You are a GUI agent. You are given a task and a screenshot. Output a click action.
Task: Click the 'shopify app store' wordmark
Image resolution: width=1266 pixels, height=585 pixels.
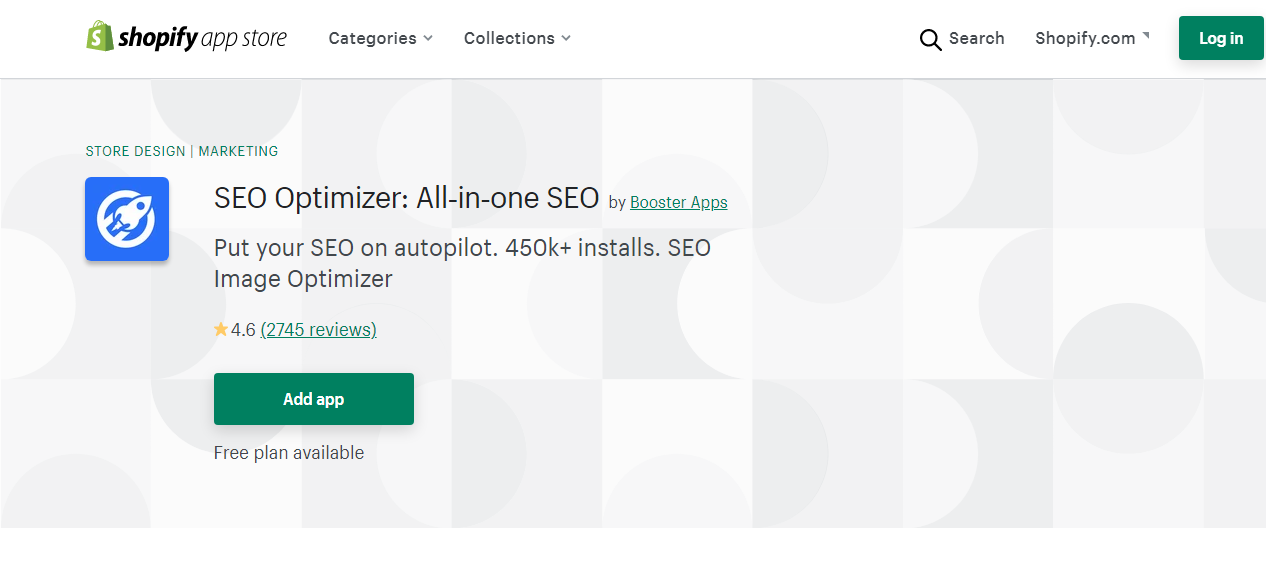[x=202, y=38]
